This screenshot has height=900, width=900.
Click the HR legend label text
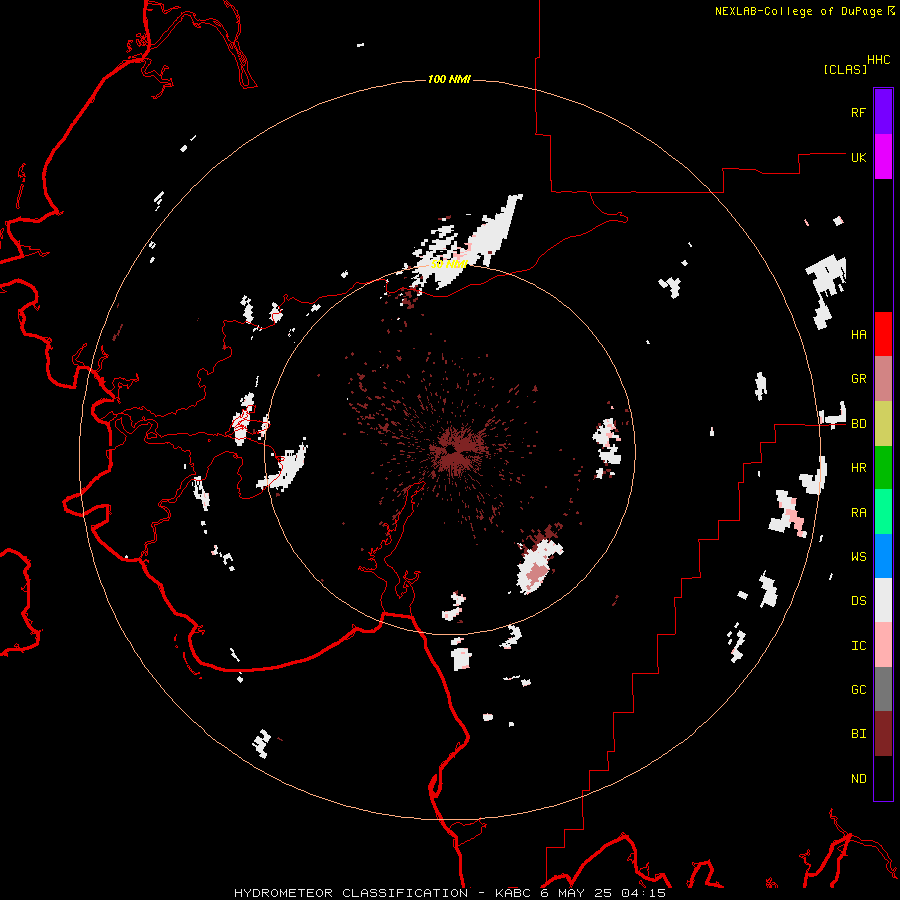click(x=858, y=468)
